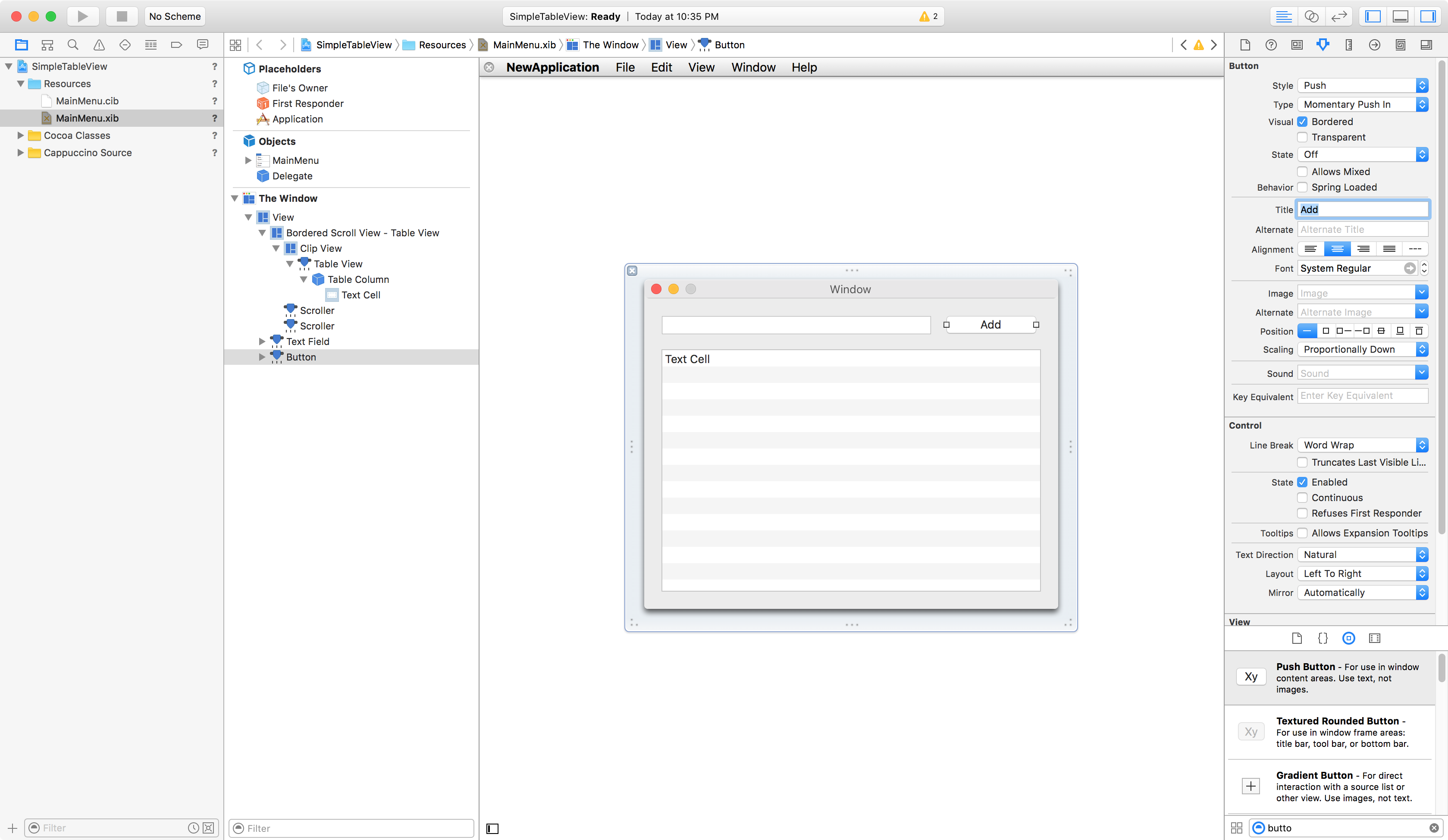
Task: Select MainMenu.cib in navigator
Action: click(88, 100)
